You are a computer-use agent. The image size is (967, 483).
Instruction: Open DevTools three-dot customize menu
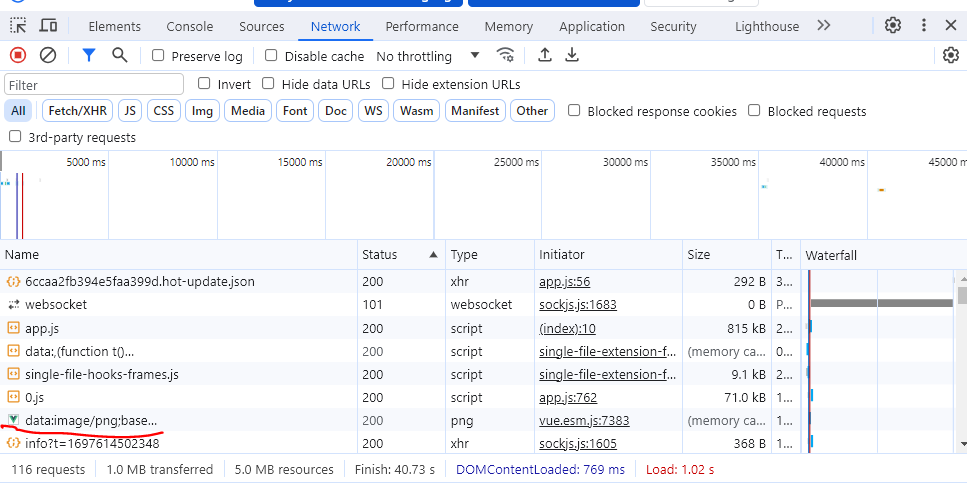click(x=922, y=26)
